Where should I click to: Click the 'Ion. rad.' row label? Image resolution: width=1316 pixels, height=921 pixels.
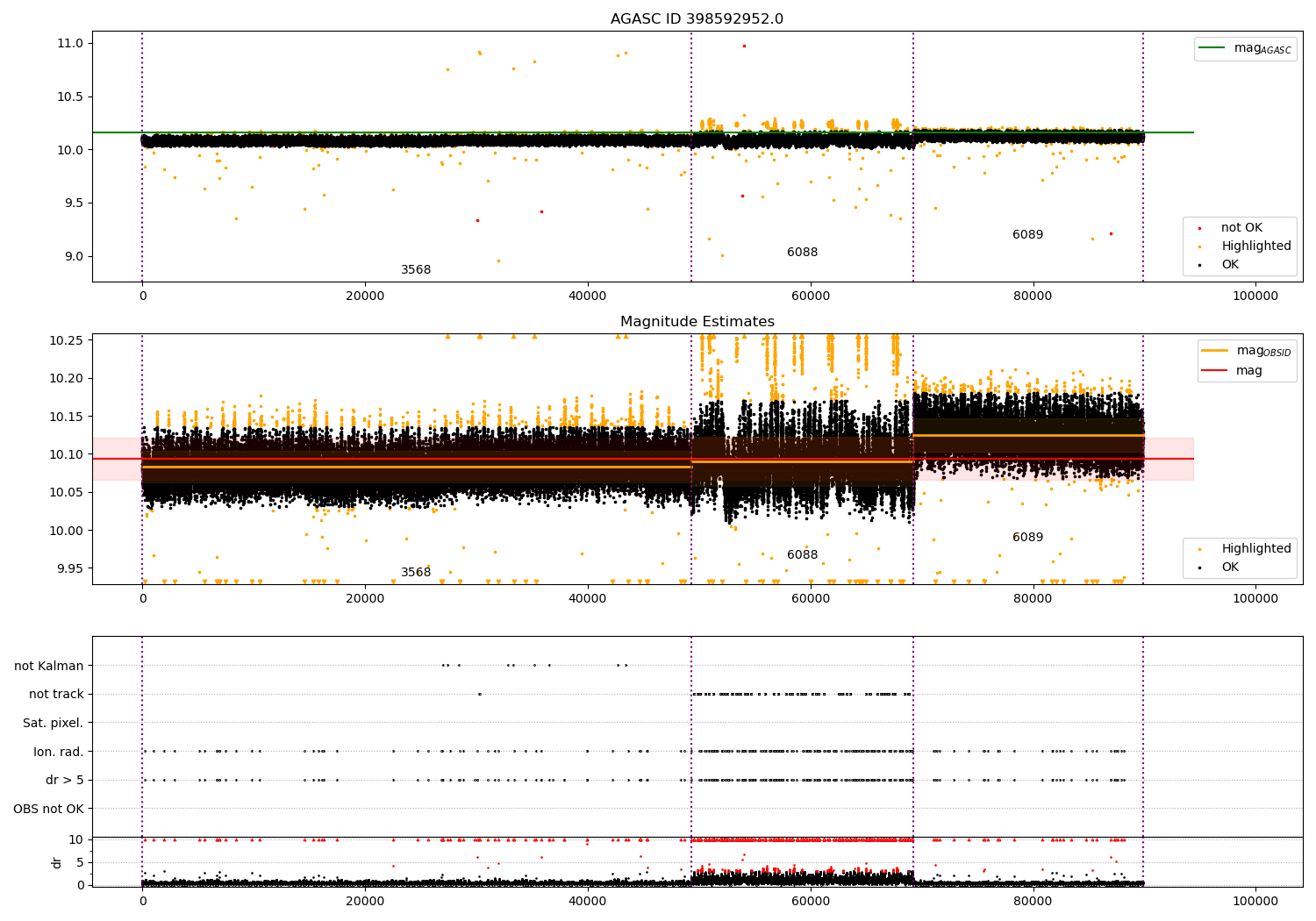[x=59, y=752]
